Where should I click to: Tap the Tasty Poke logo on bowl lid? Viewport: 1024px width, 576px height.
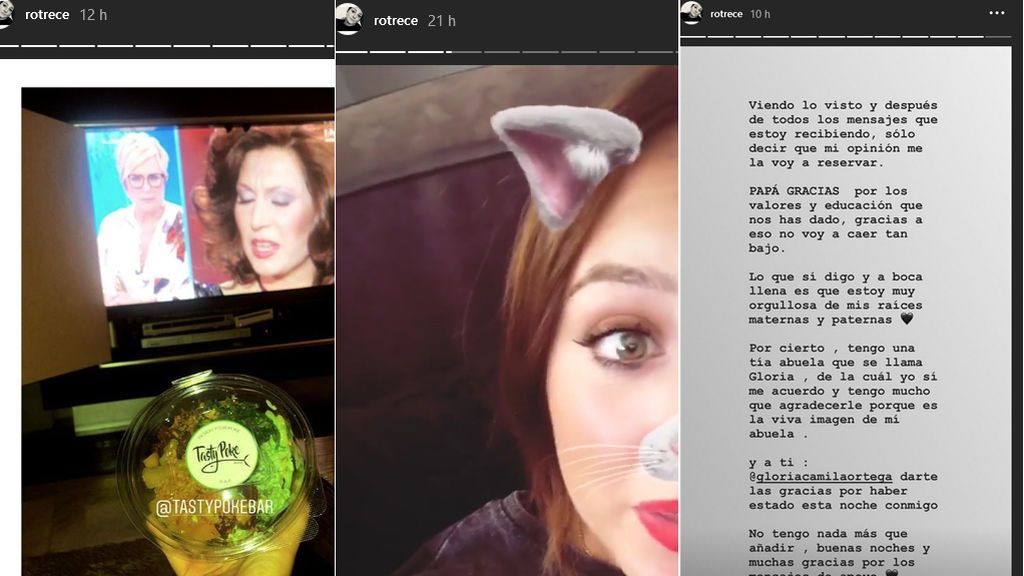[221, 455]
